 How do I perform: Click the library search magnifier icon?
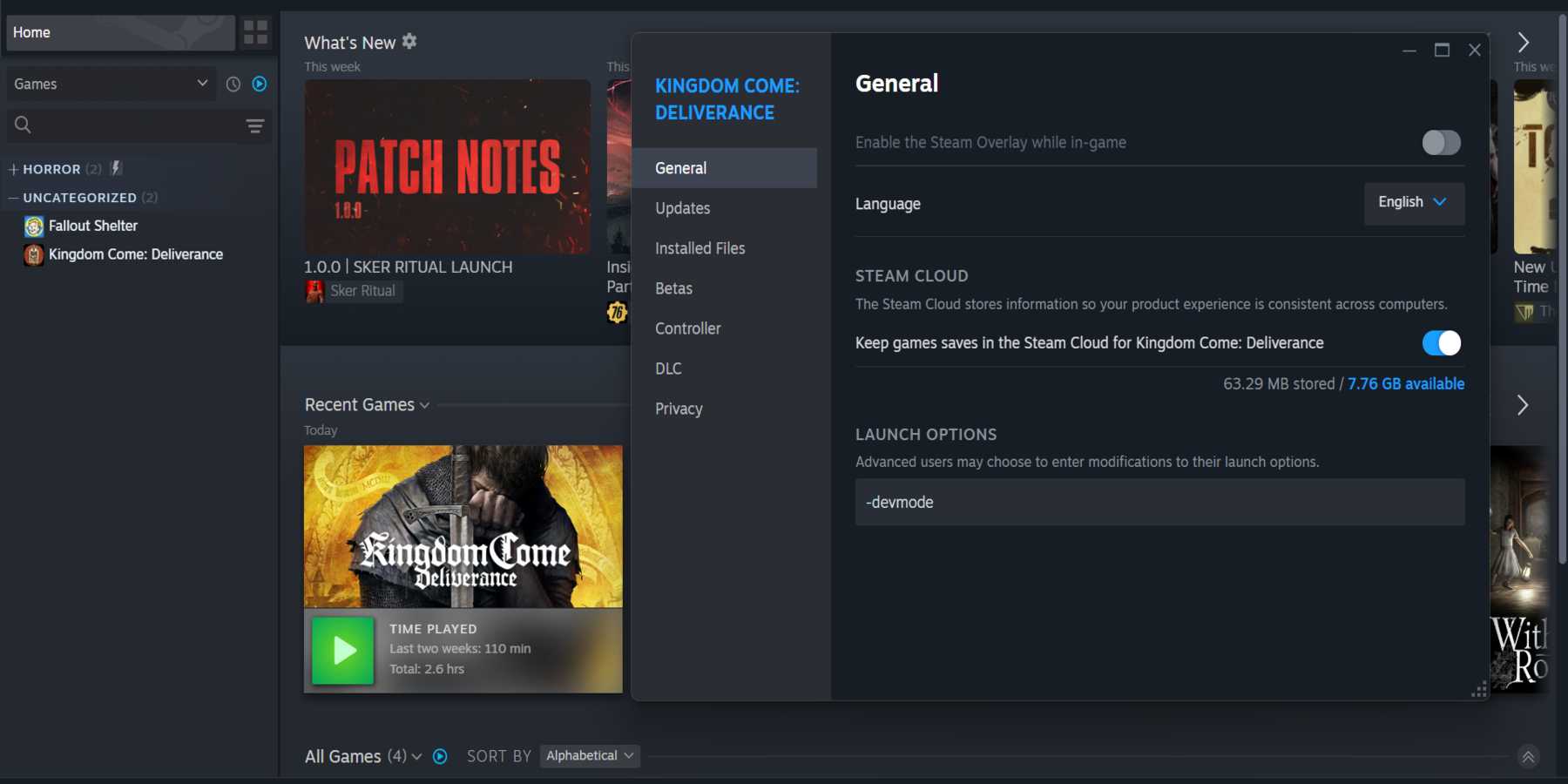tap(23, 125)
